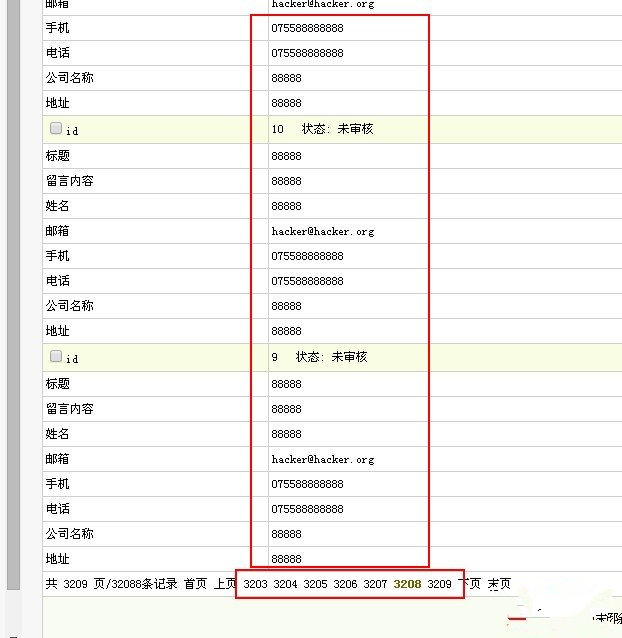
Task: Click the 未审核 status of record 10
Action: click(355, 129)
